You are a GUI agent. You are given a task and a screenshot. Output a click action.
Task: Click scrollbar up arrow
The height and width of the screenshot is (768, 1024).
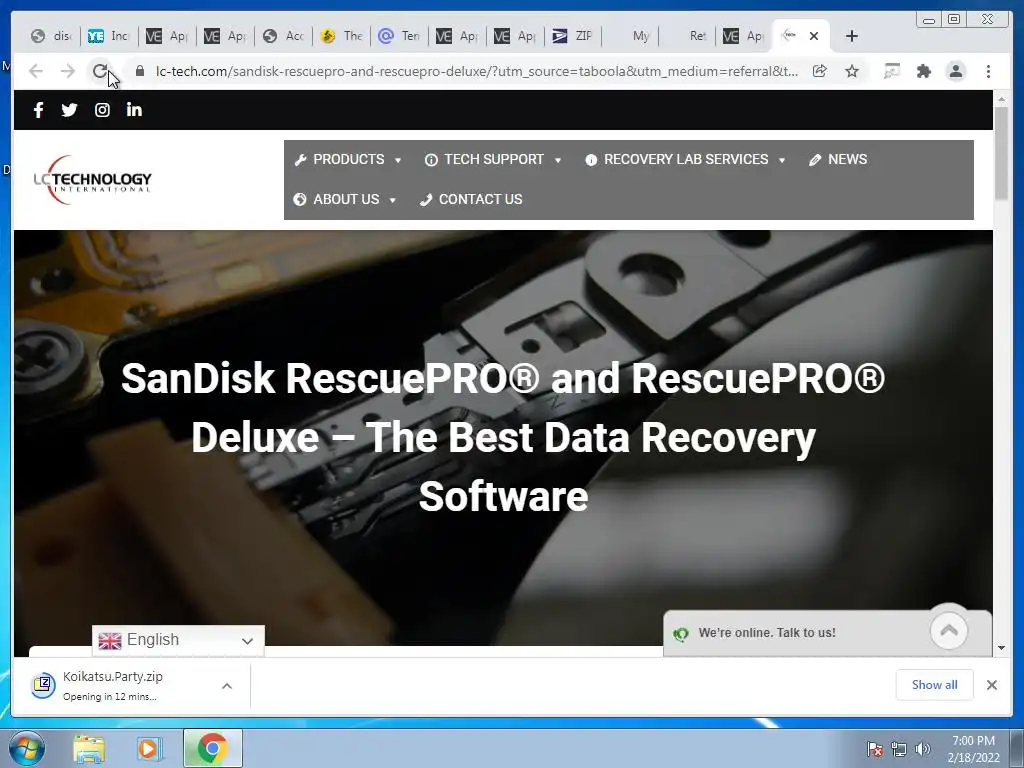coord(1001,99)
